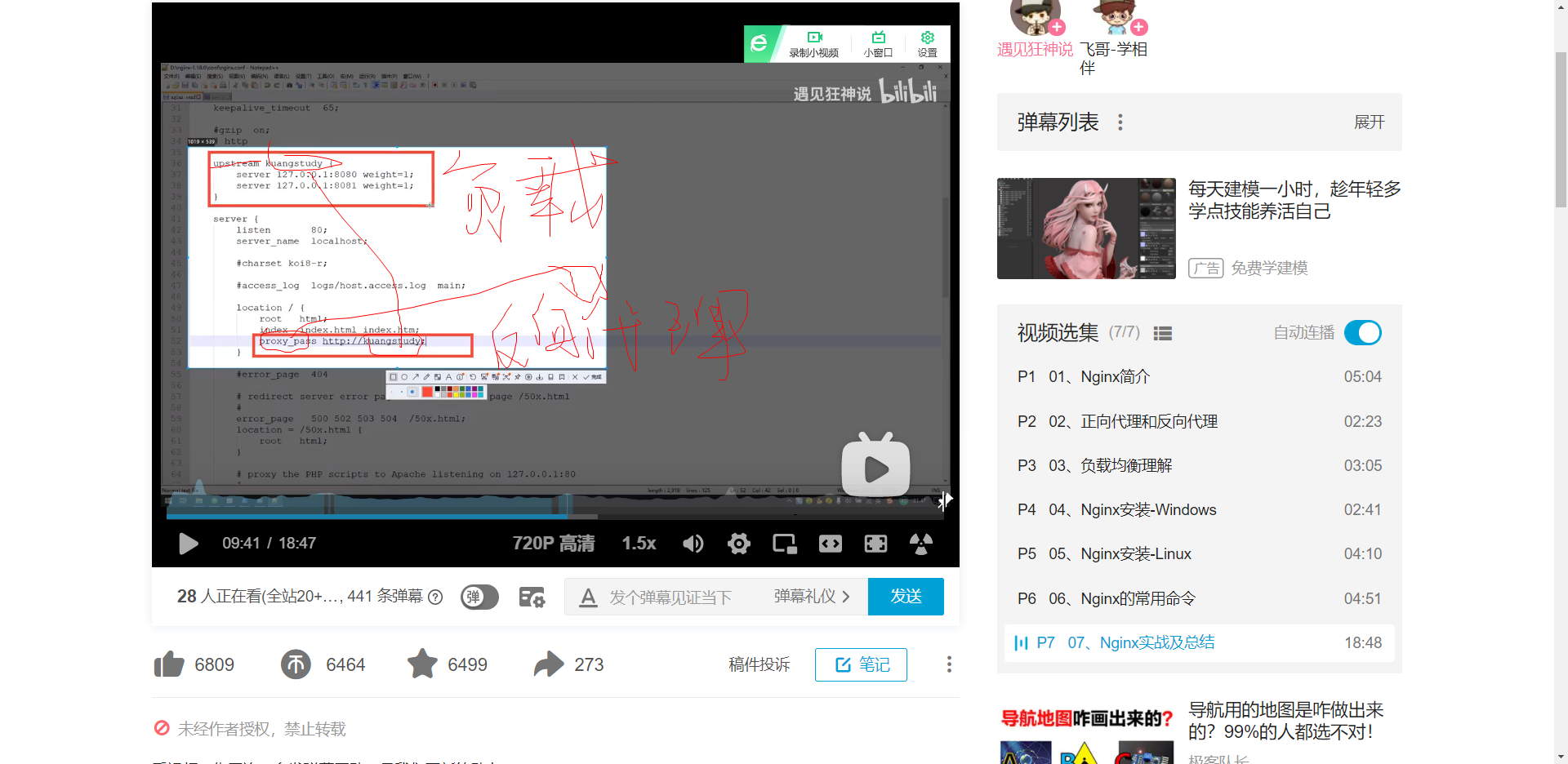Select P3 03、负载均衡理解 episode

coord(1199,465)
